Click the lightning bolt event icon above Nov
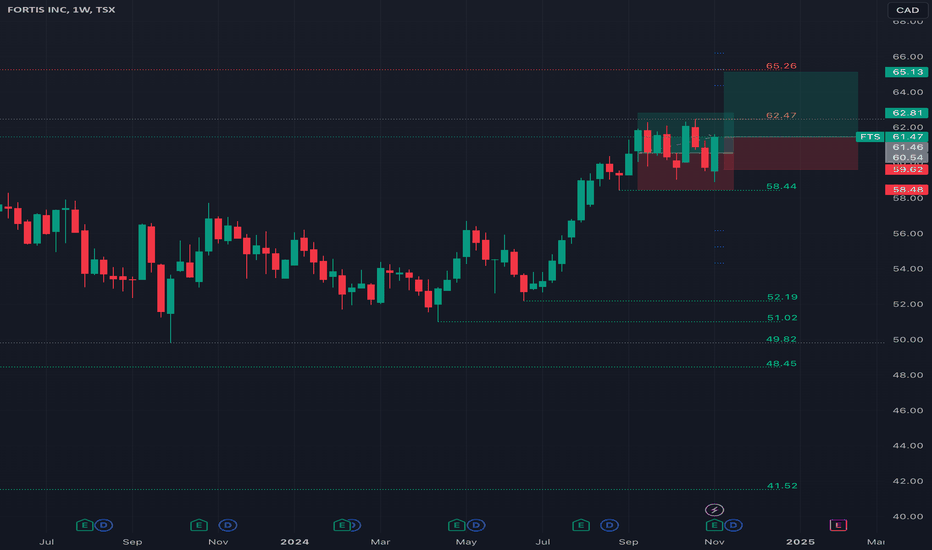932x550 pixels. (x=714, y=510)
